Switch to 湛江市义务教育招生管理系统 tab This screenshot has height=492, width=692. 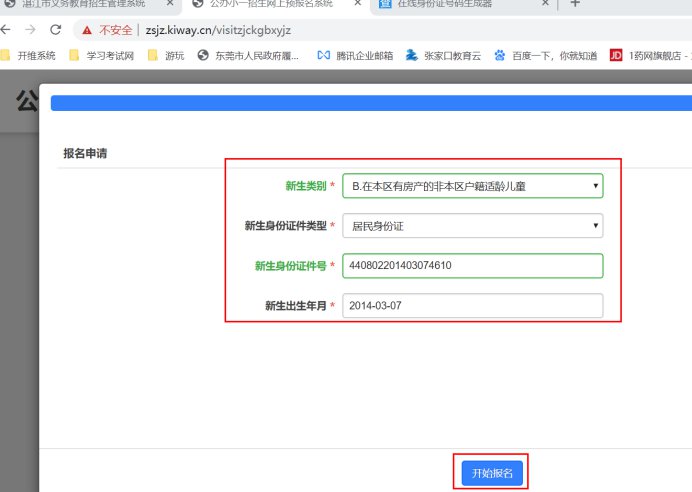pyautogui.click(x=82, y=4)
